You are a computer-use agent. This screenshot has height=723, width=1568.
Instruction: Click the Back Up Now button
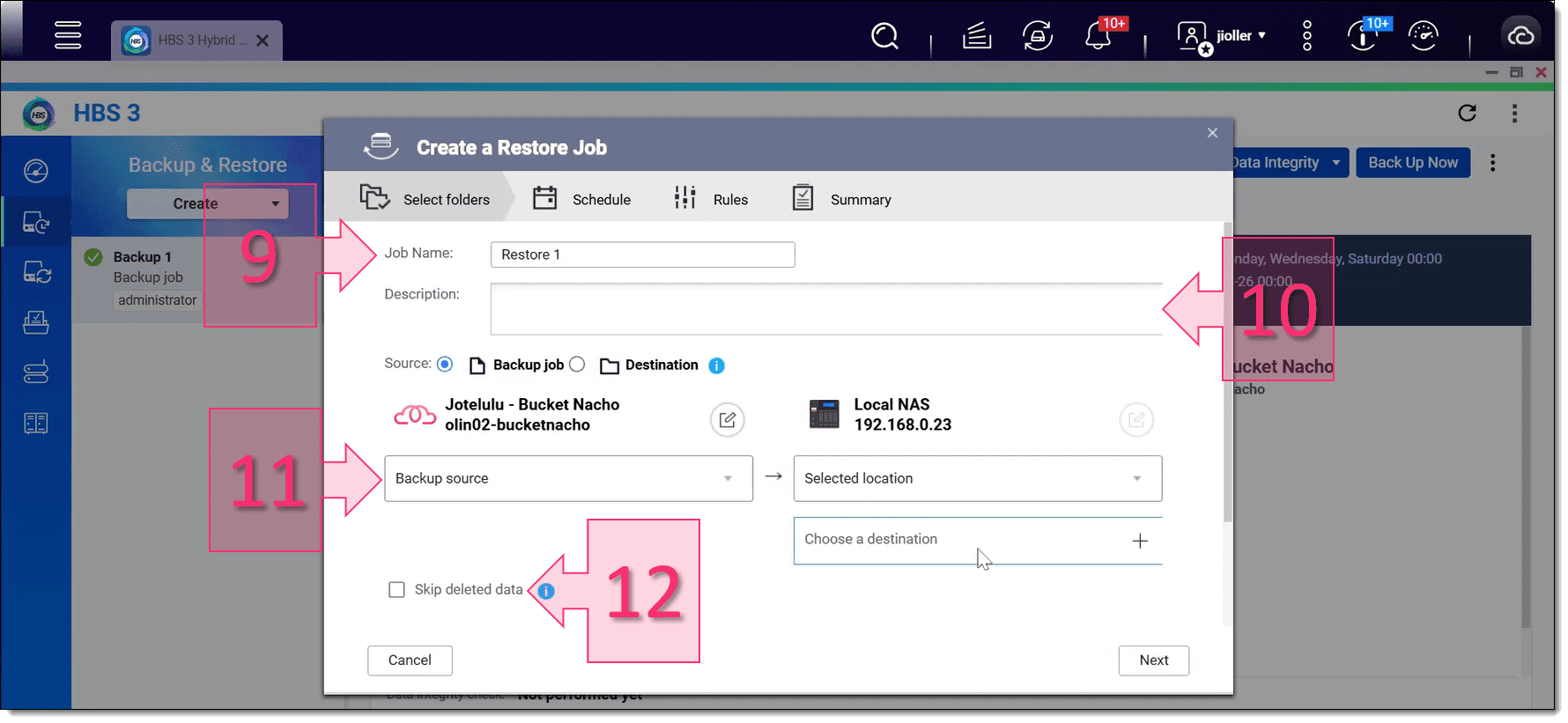tap(1412, 162)
